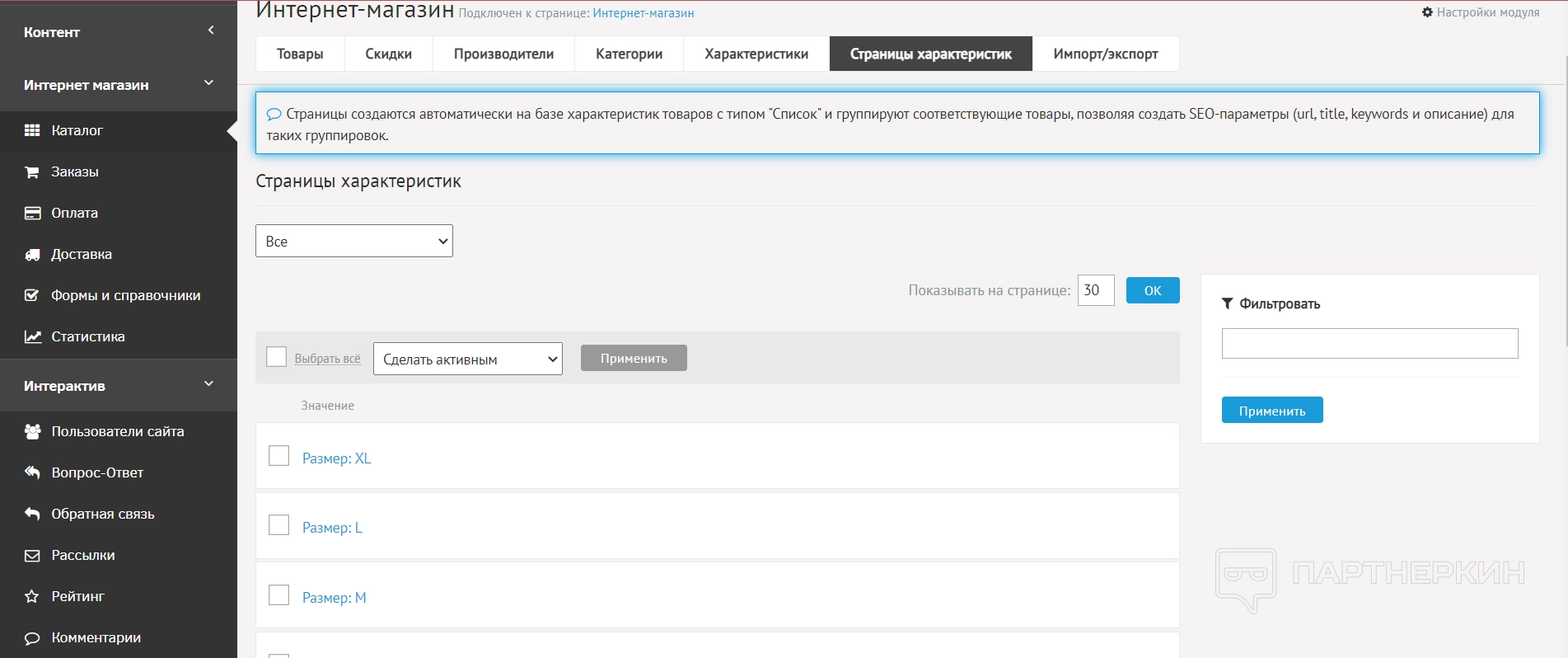Click the module settings gear icon

point(1427,12)
